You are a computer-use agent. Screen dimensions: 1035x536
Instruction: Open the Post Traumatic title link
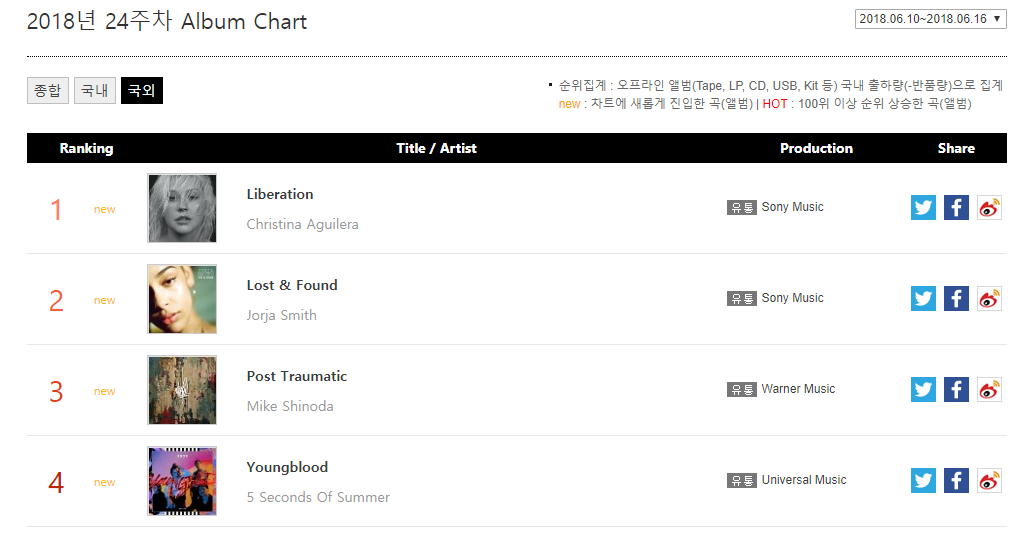(x=297, y=376)
